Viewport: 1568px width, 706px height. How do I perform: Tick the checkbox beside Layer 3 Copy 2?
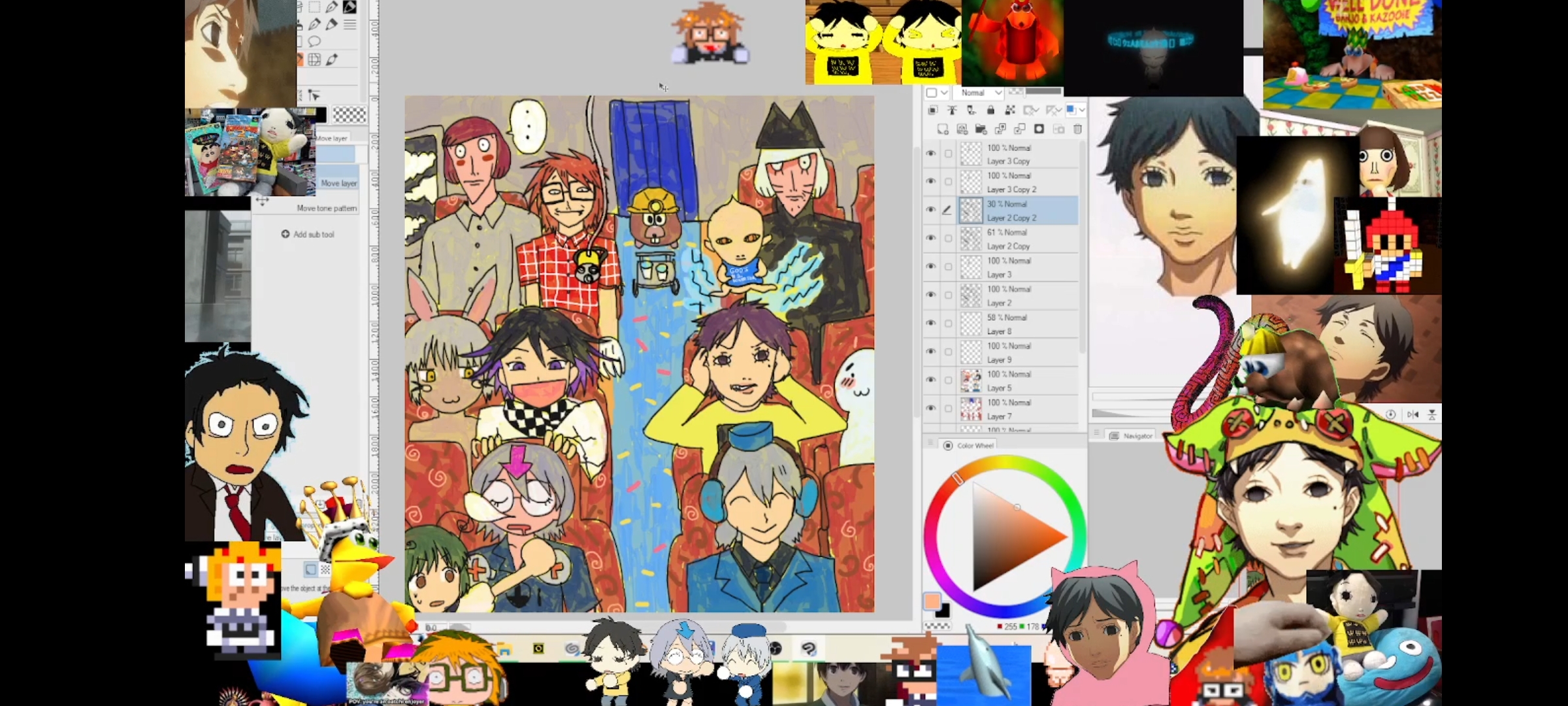click(948, 182)
